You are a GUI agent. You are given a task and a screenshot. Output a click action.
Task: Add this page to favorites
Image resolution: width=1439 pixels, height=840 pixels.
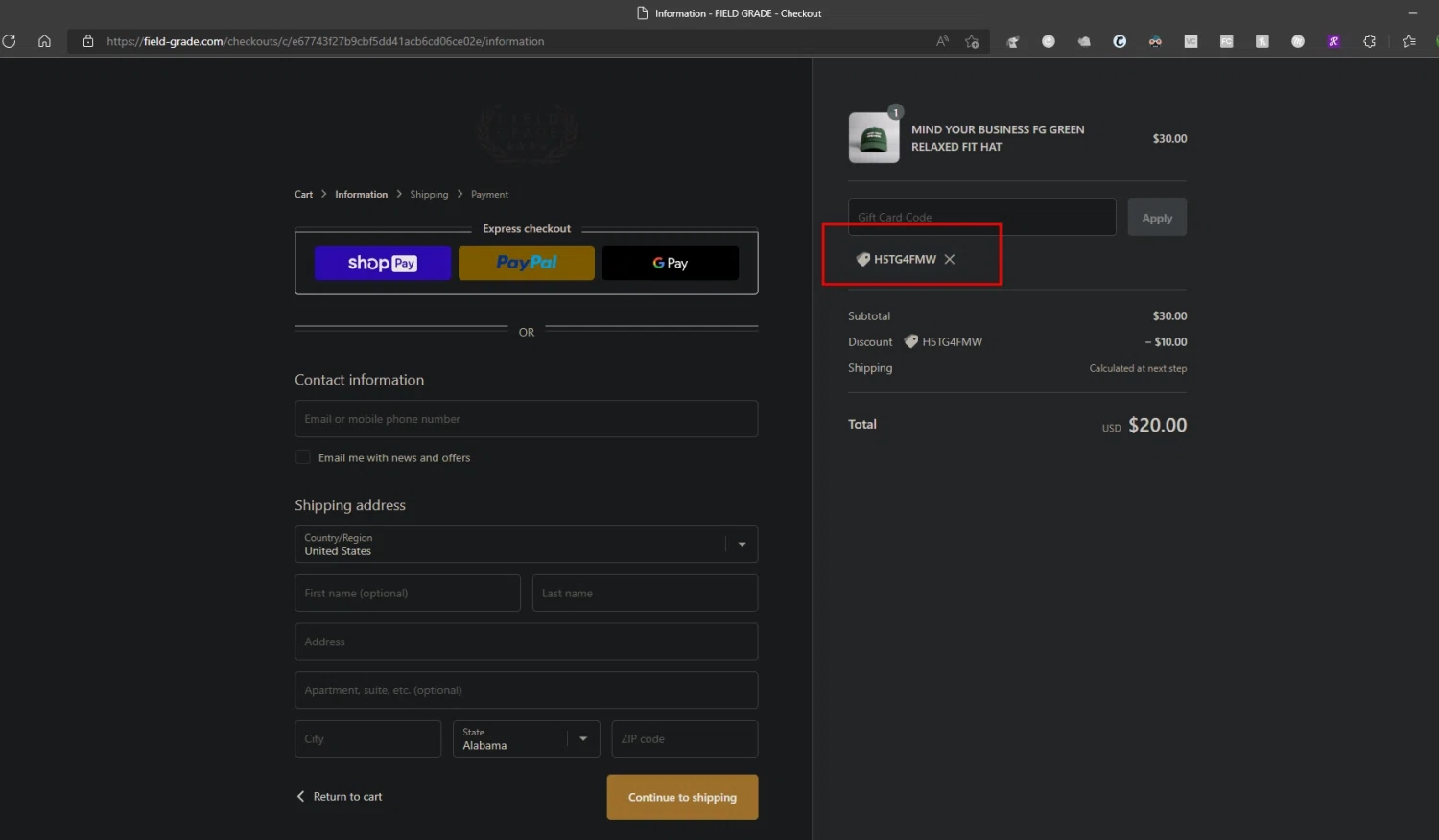(x=972, y=41)
